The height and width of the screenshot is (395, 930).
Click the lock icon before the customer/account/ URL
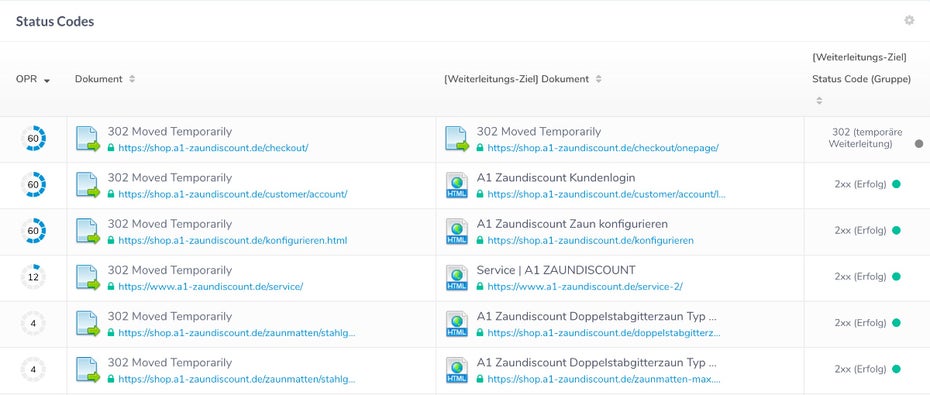coord(110,194)
